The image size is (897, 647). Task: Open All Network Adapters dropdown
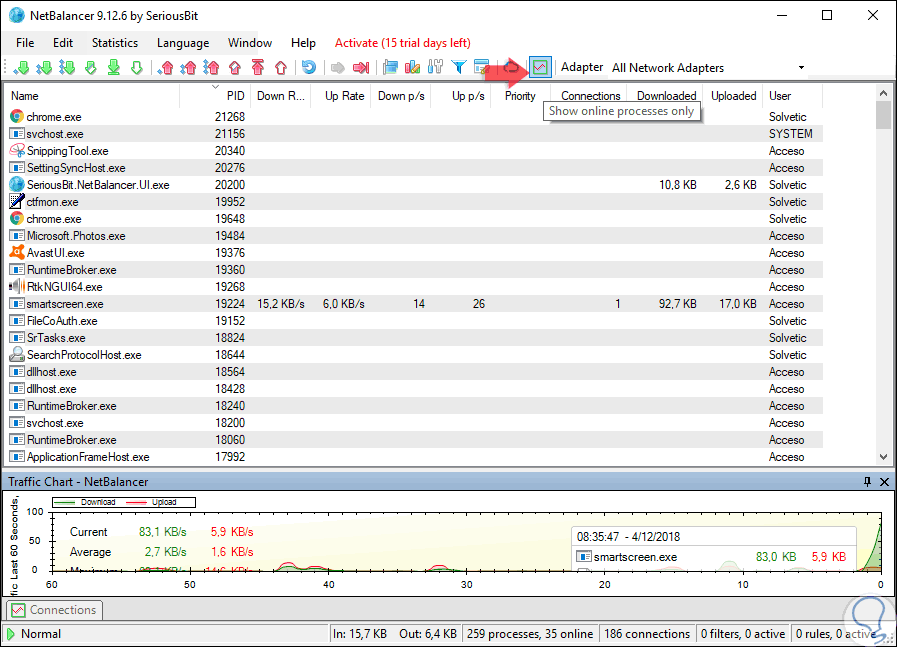point(708,68)
